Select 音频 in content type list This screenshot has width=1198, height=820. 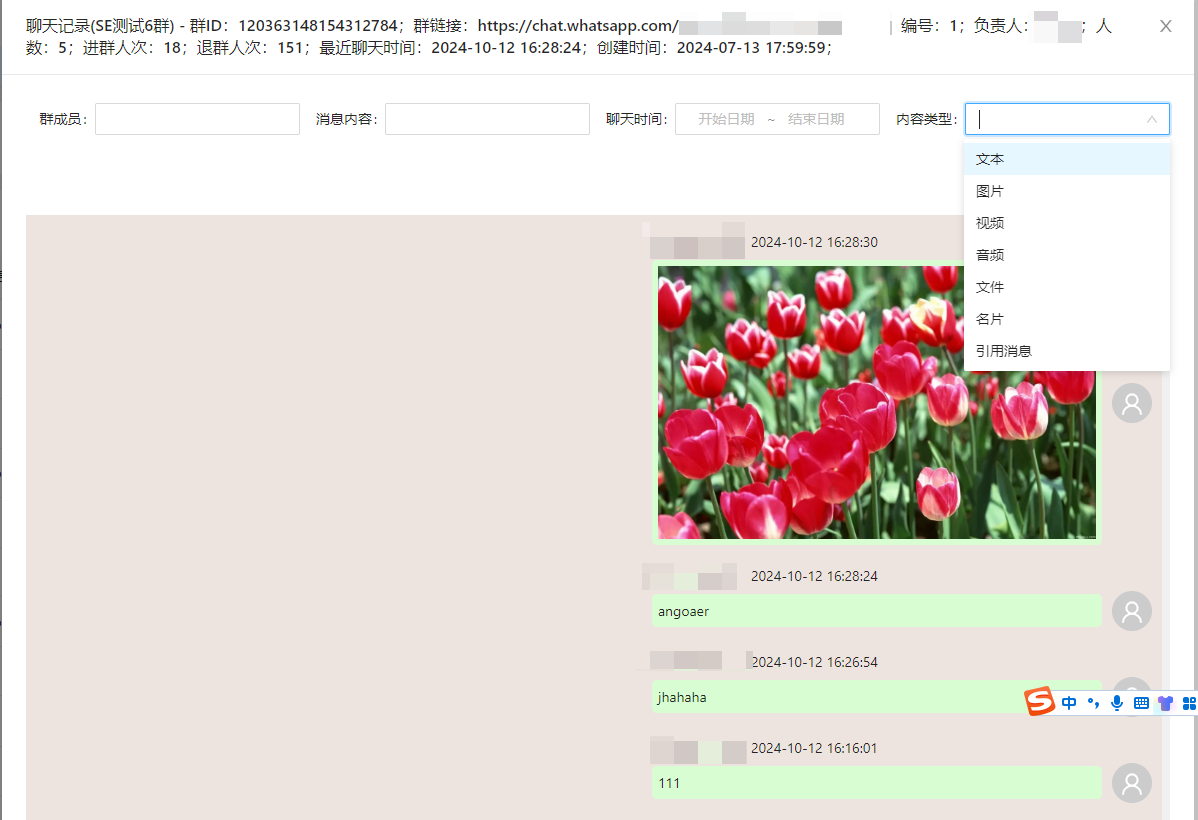pyautogui.click(x=1067, y=255)
